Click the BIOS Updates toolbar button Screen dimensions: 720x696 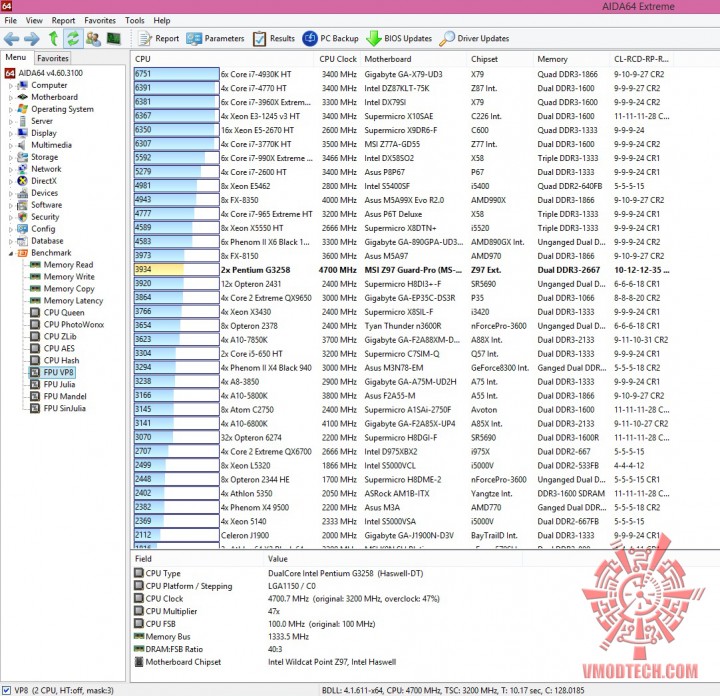[399, 39]
